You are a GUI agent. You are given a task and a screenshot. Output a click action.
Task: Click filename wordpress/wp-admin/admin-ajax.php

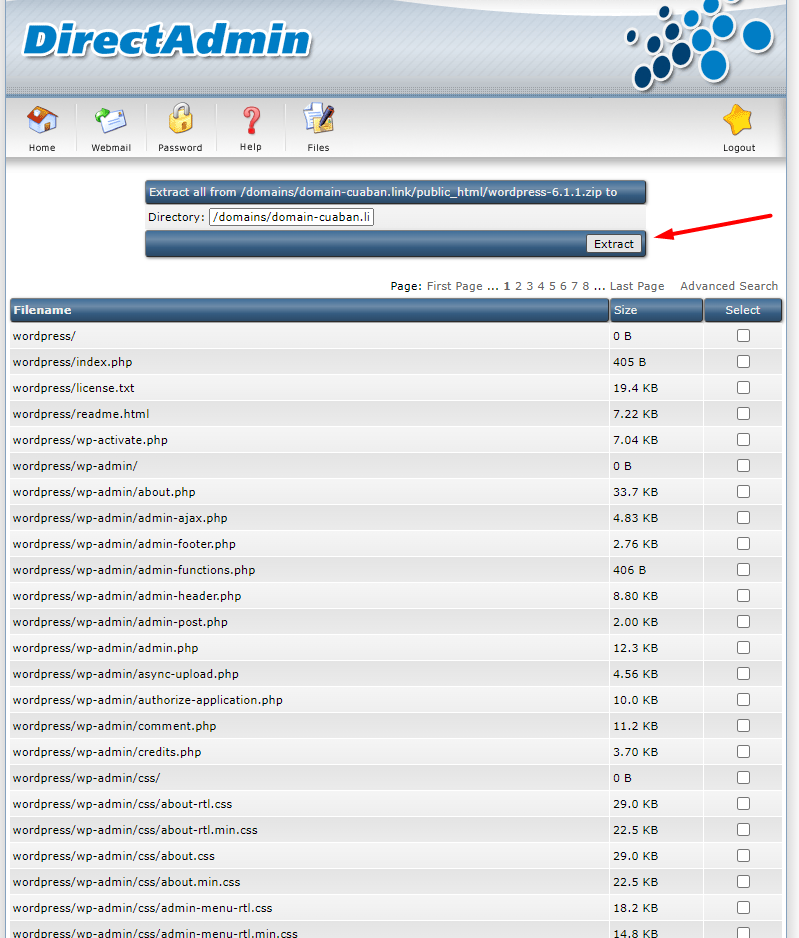[x=120, y=518]
